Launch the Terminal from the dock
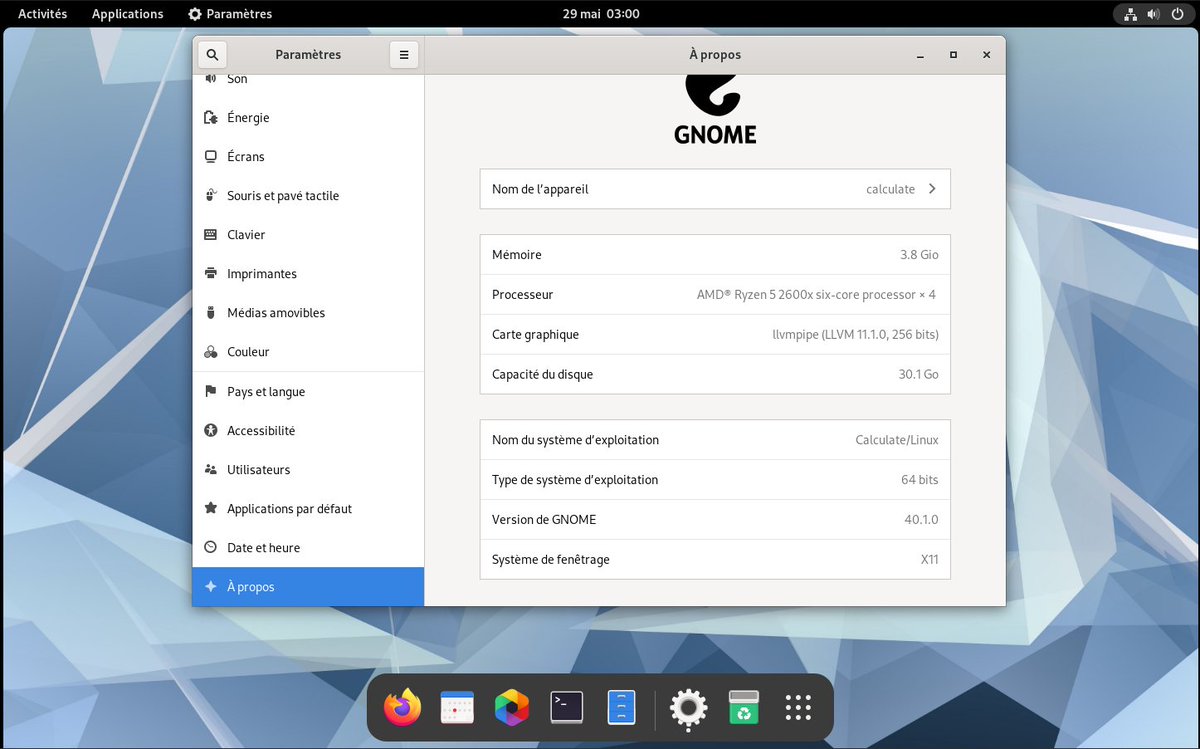 567,708
